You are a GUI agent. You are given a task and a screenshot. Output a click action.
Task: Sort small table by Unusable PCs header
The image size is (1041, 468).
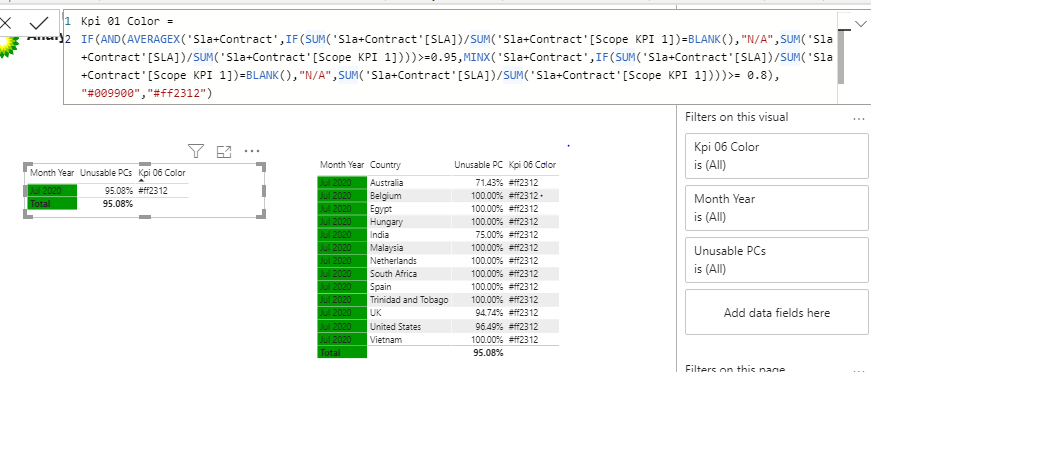tap(106, 173)
